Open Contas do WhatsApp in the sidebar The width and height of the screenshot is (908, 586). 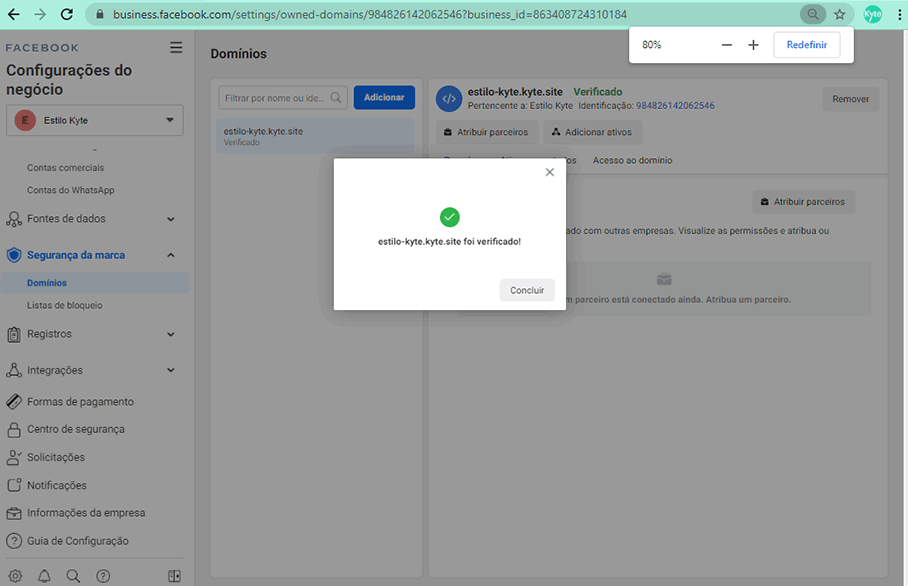[71, 190]
